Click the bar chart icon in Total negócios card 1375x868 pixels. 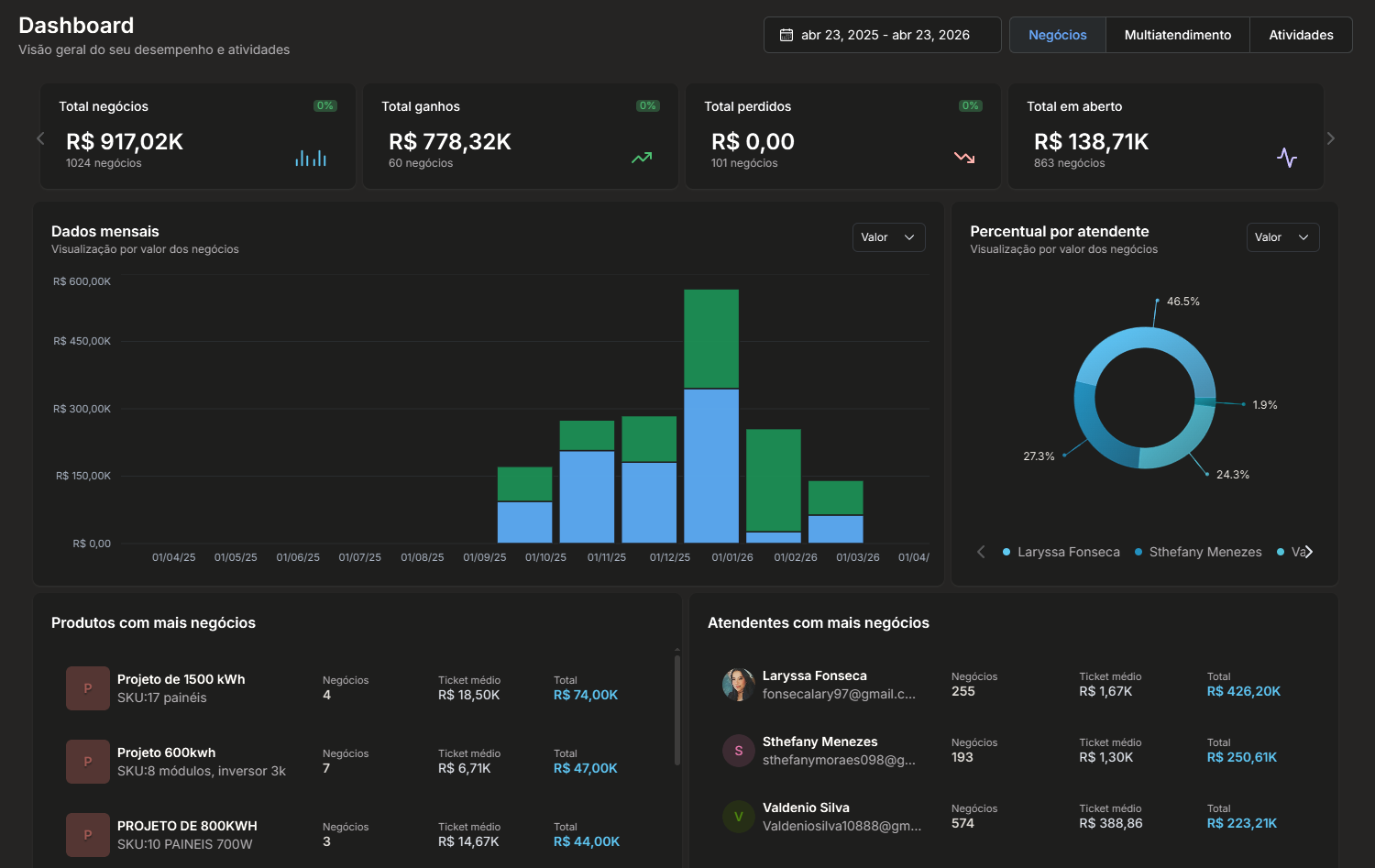tap(311, 158)
